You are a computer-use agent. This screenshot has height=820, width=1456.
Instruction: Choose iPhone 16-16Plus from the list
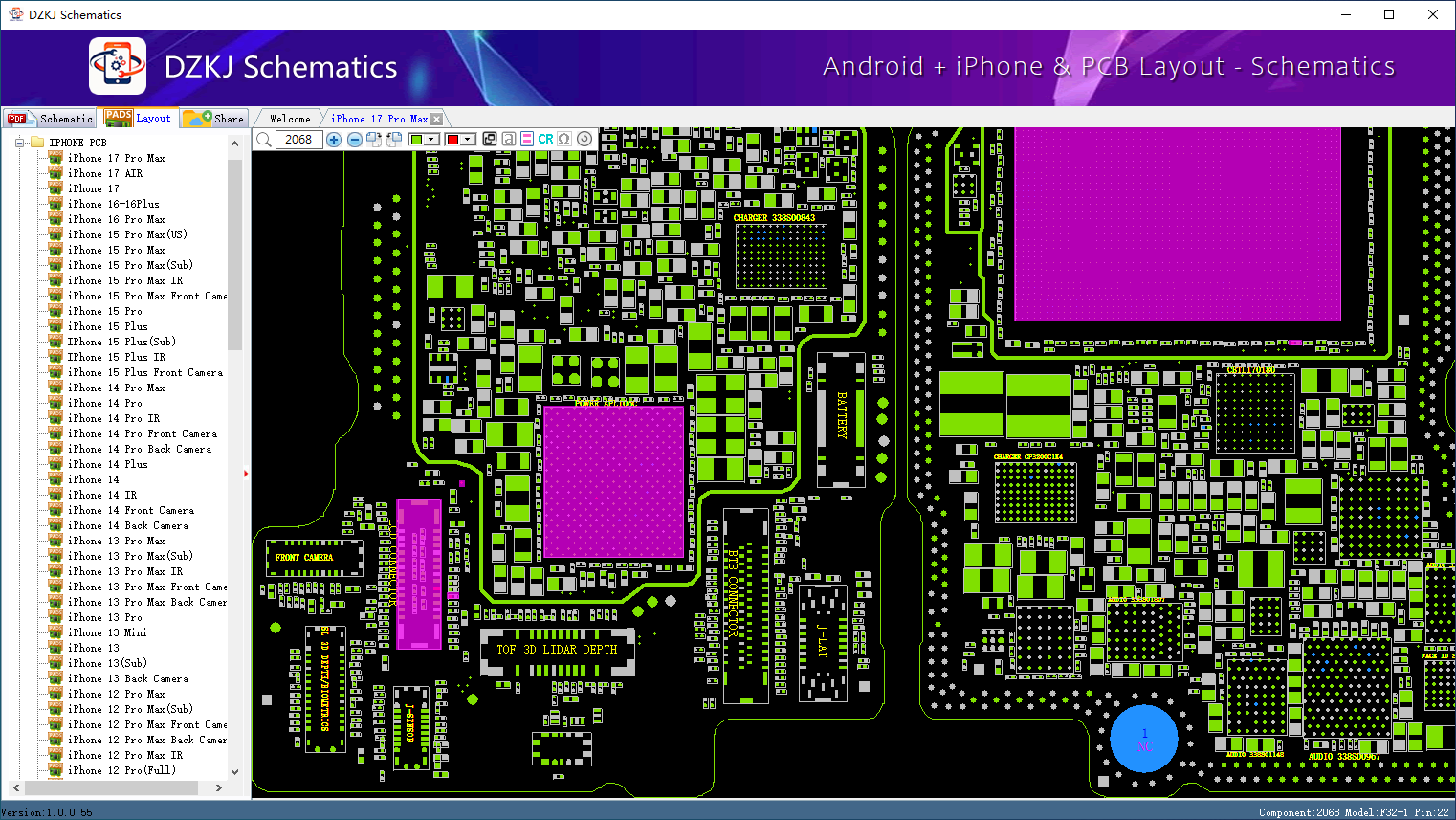[x=113, y=204]
